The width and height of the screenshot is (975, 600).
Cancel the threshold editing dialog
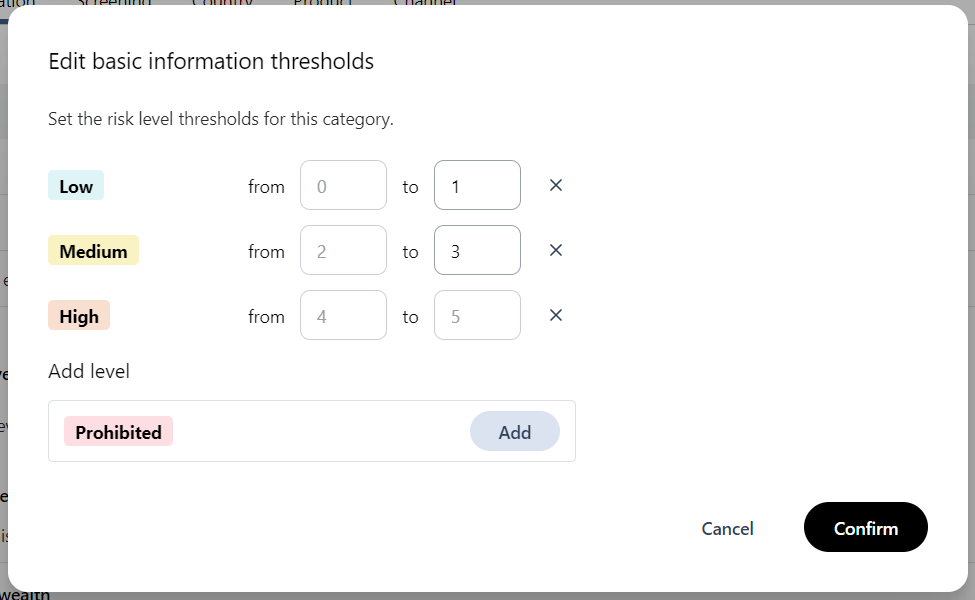click(727, 528)
